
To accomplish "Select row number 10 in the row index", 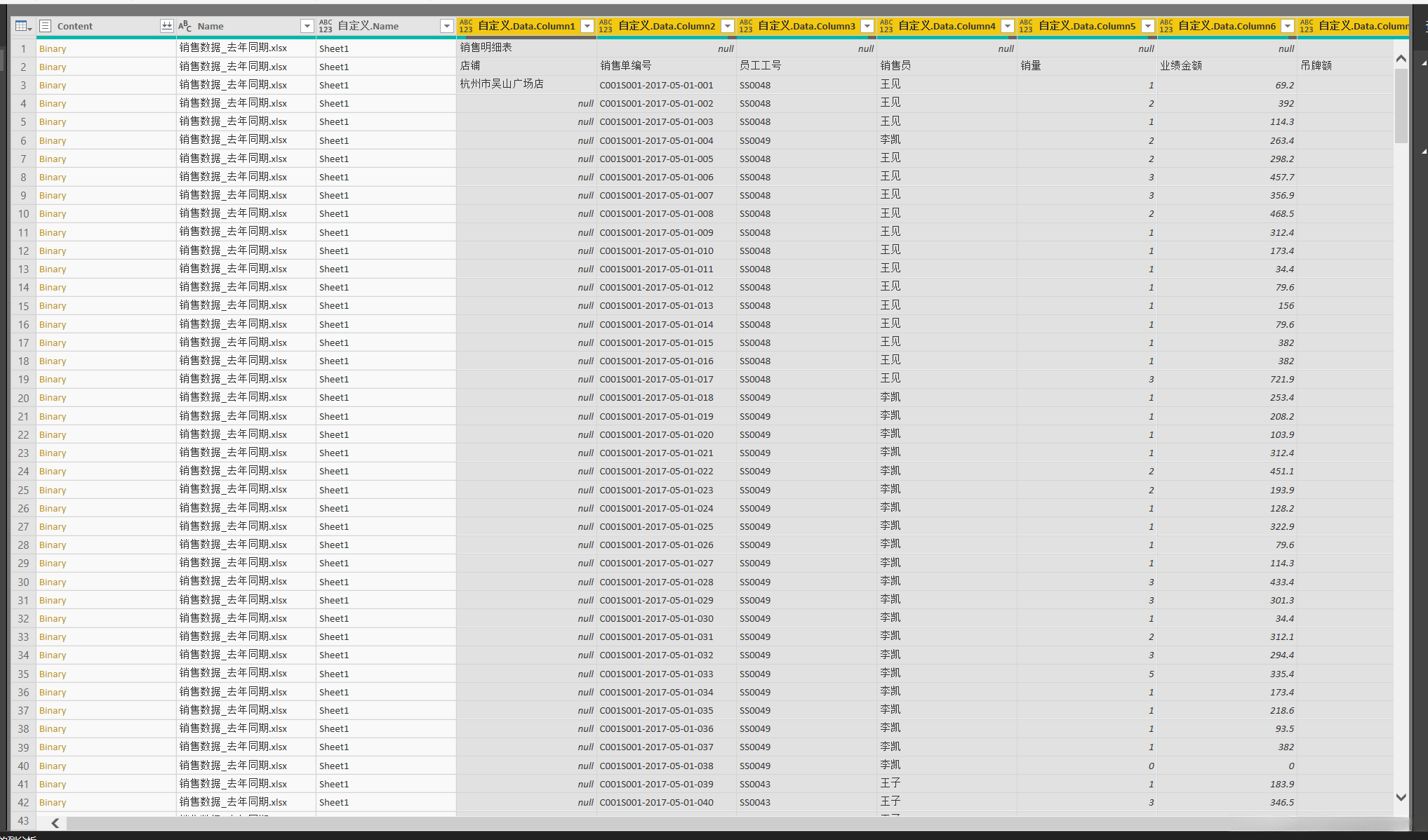I will click(23, 214).
